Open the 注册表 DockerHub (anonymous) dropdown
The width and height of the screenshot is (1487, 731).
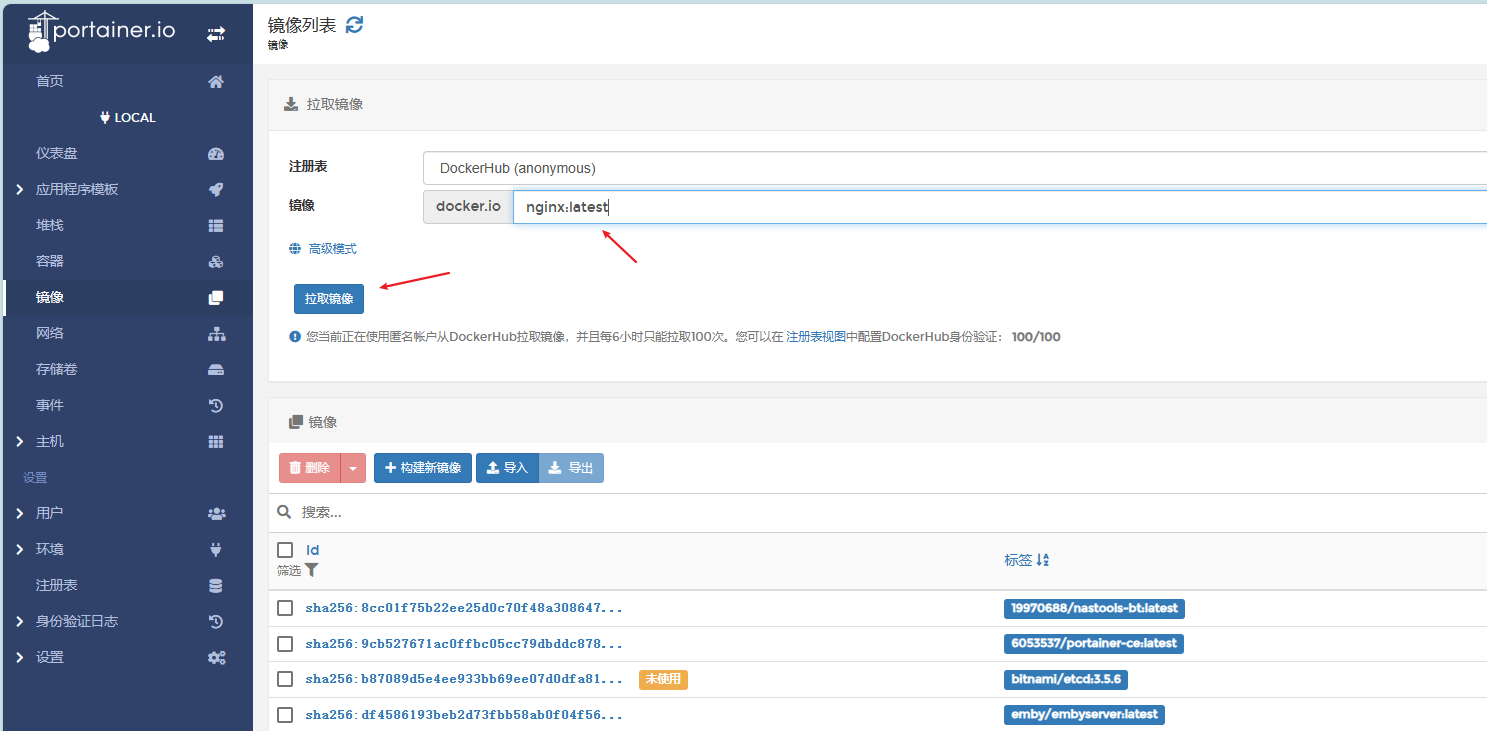pos(955,168)
